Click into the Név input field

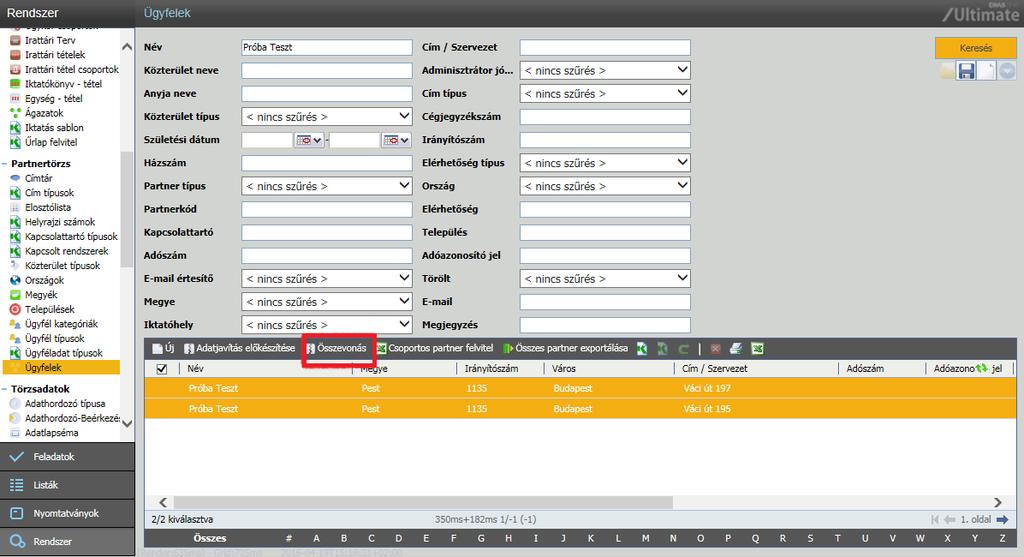coord(327,47)
